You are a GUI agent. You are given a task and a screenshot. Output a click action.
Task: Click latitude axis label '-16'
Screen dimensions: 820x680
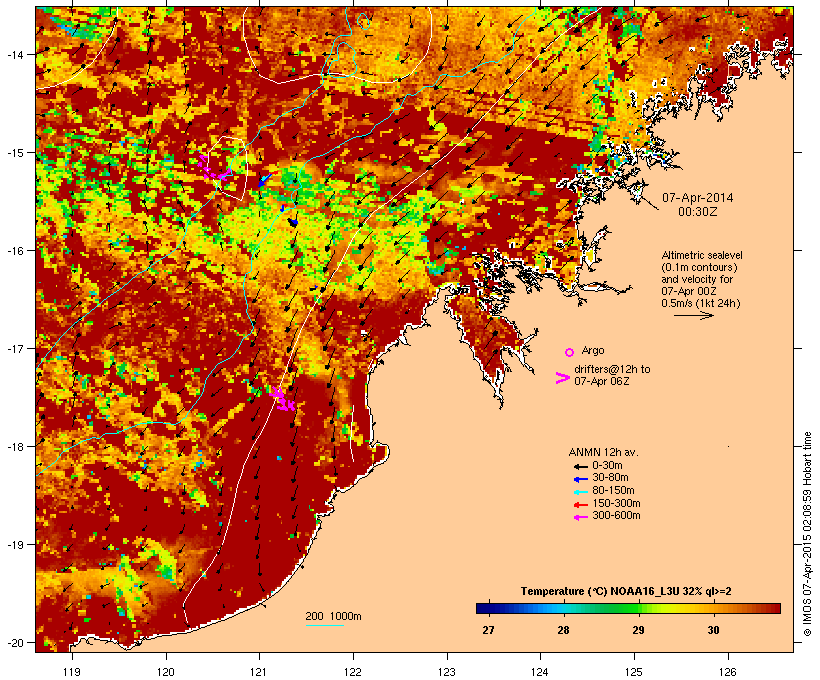coord(15,251)
